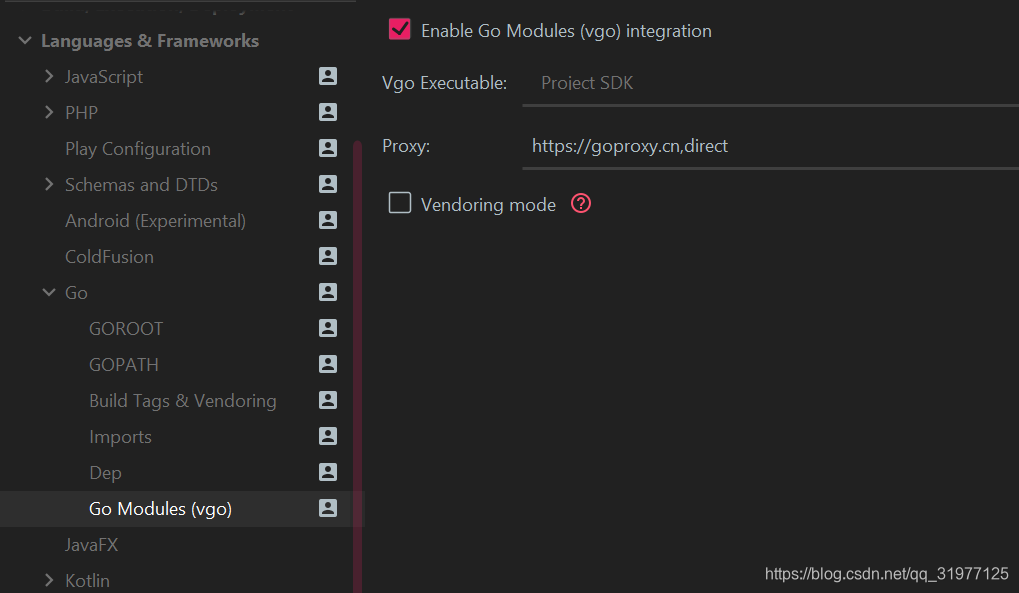Screen dimensions: 1019x593
Task: Click the 'Proxy:' label
Action: coord(406,146)
